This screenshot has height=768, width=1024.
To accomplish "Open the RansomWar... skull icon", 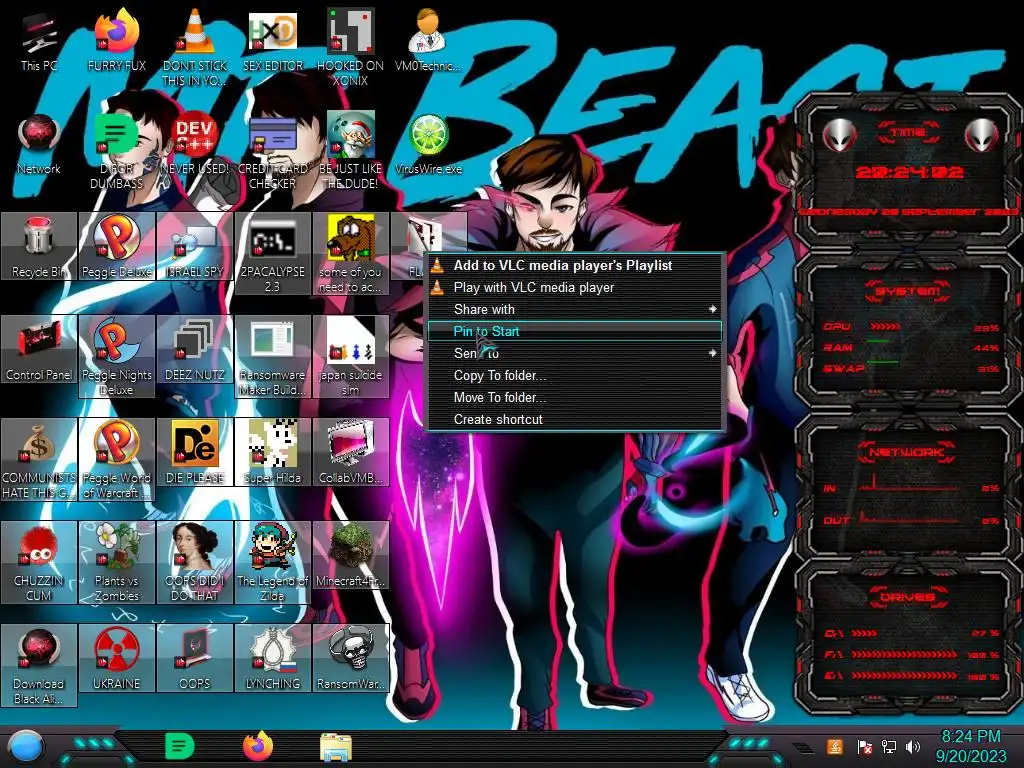I will tap(351, 658).
